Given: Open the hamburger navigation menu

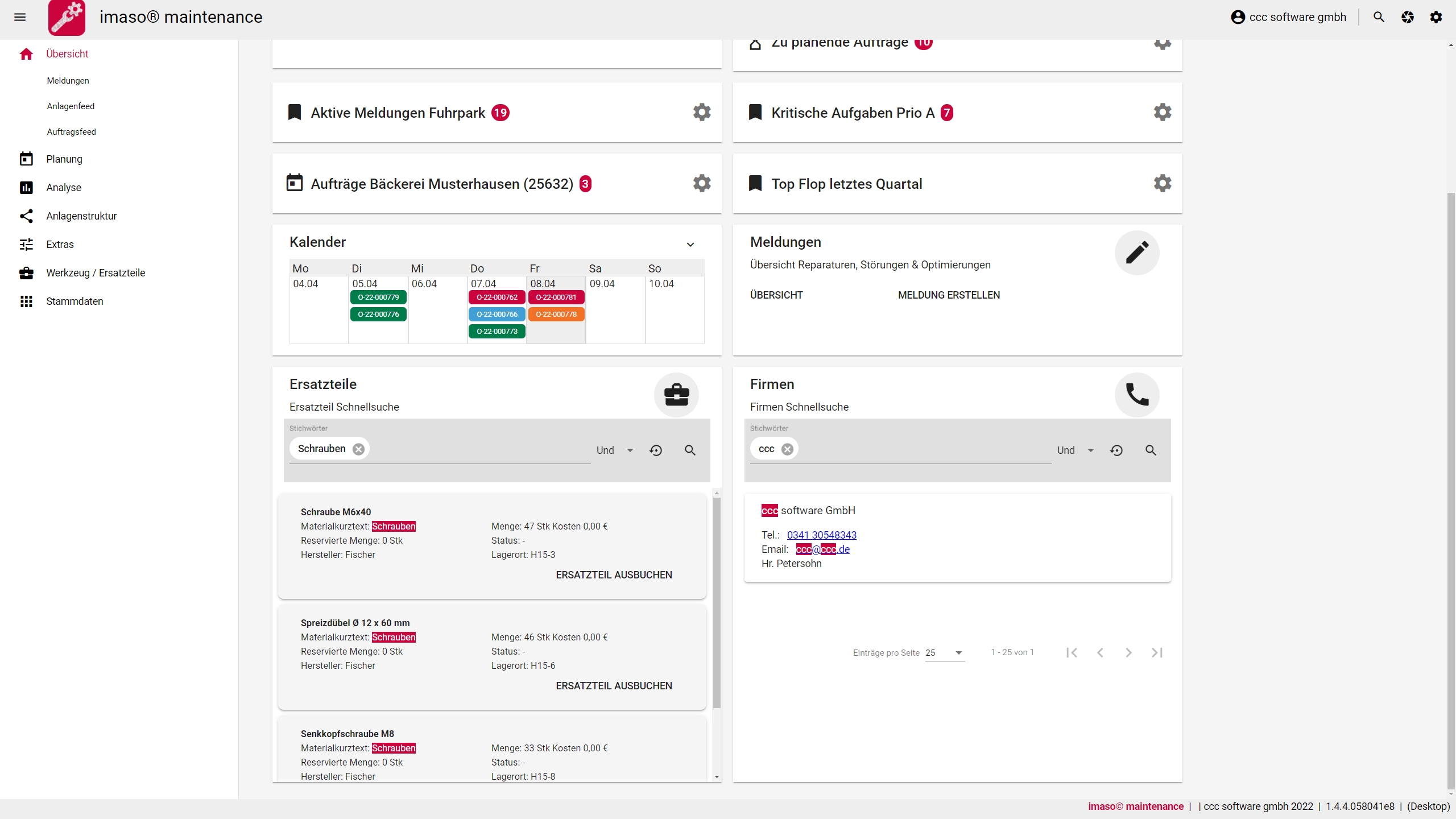Looking at the screenshot, I should [20, 17].
